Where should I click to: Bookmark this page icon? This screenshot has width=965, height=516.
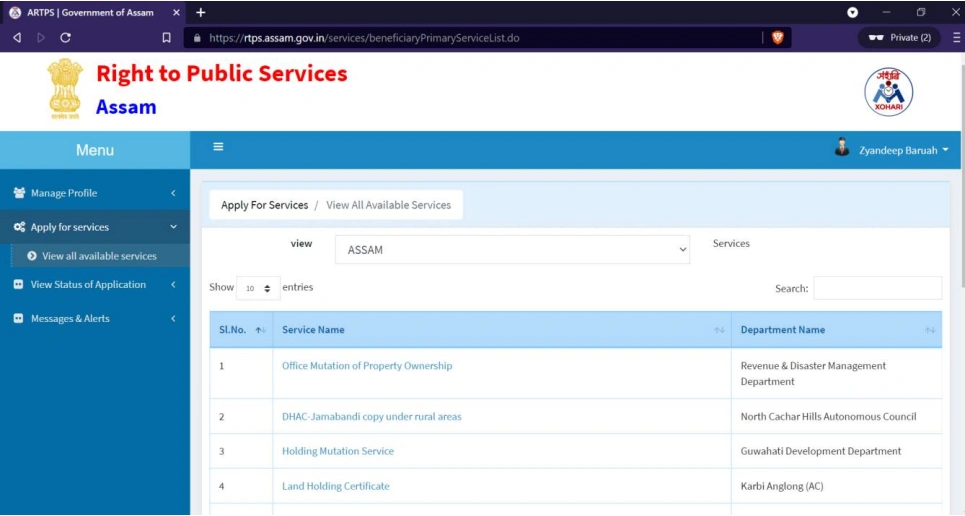pos(166,38)
